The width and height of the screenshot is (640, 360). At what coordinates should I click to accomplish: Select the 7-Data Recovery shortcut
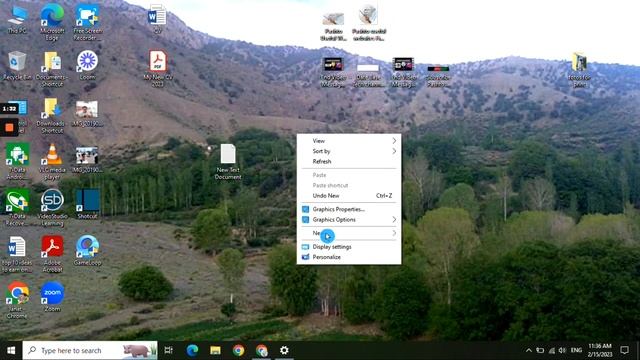pyautogui.click(x=17, y=208)
